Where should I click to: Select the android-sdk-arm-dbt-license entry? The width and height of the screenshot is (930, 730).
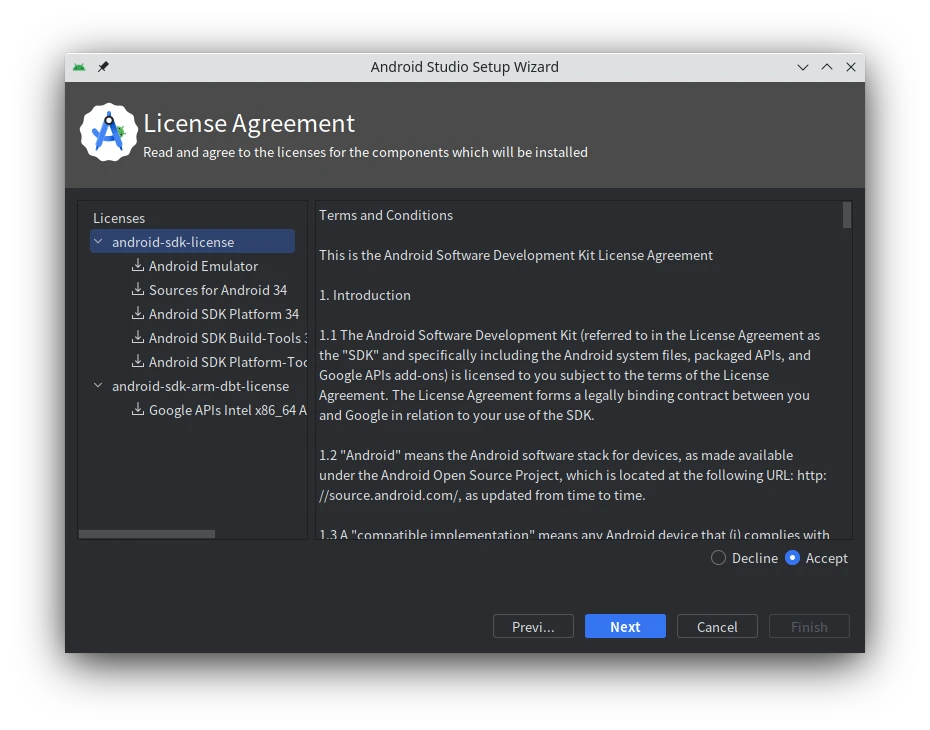[200, 386]
